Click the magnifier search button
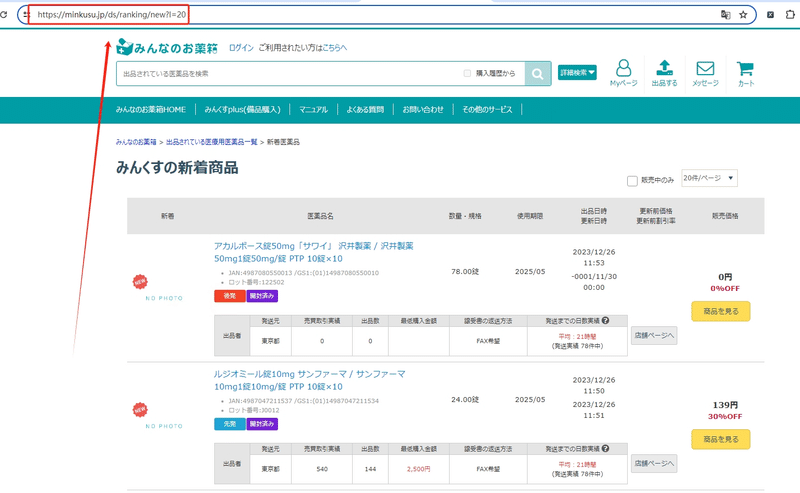Viewport: 800px width, 493px height. pyautogui.click(x=538, y=73)
